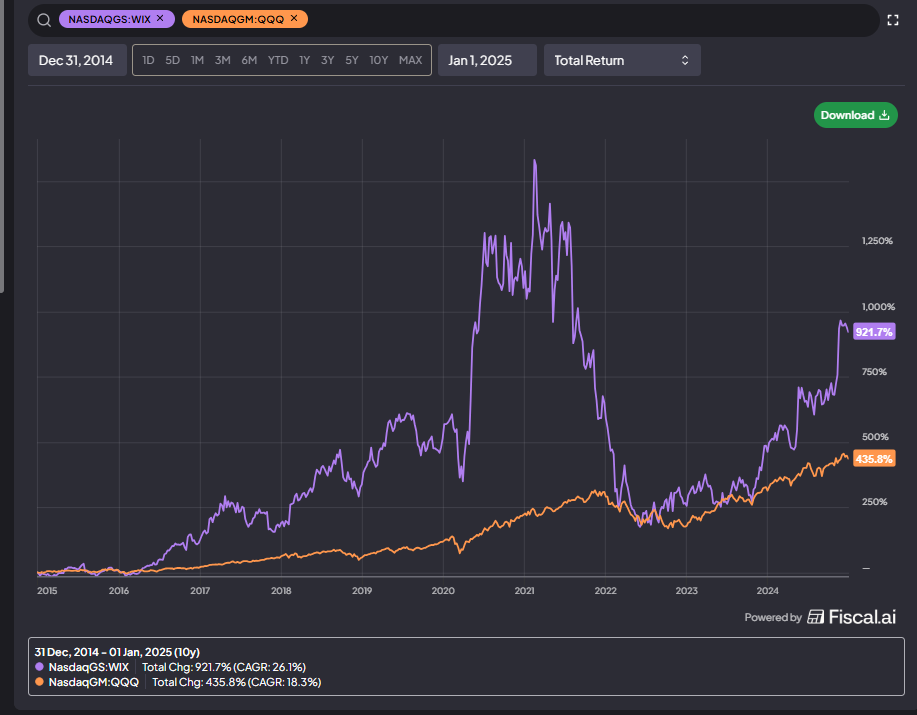Click the 435.8% QQQ value label

click(874, 459)
